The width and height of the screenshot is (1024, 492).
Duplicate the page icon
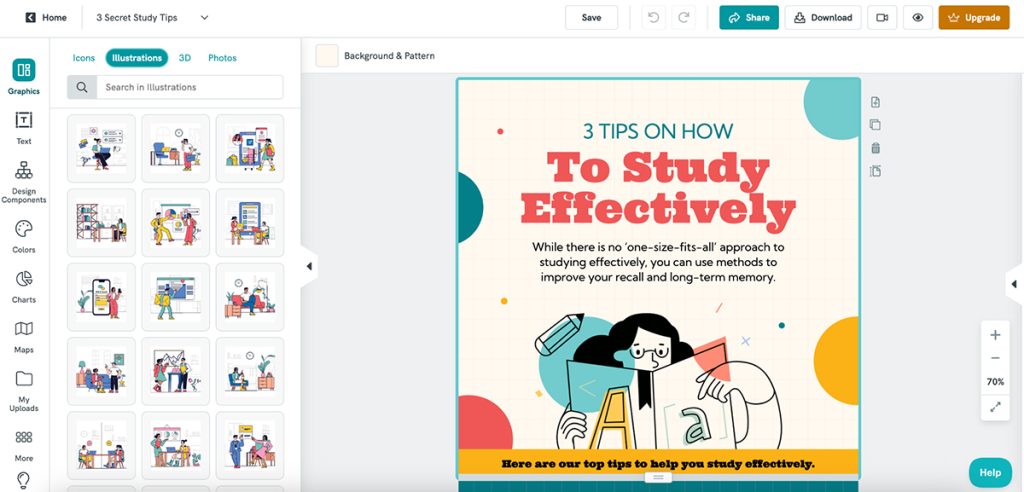point(876,125)
